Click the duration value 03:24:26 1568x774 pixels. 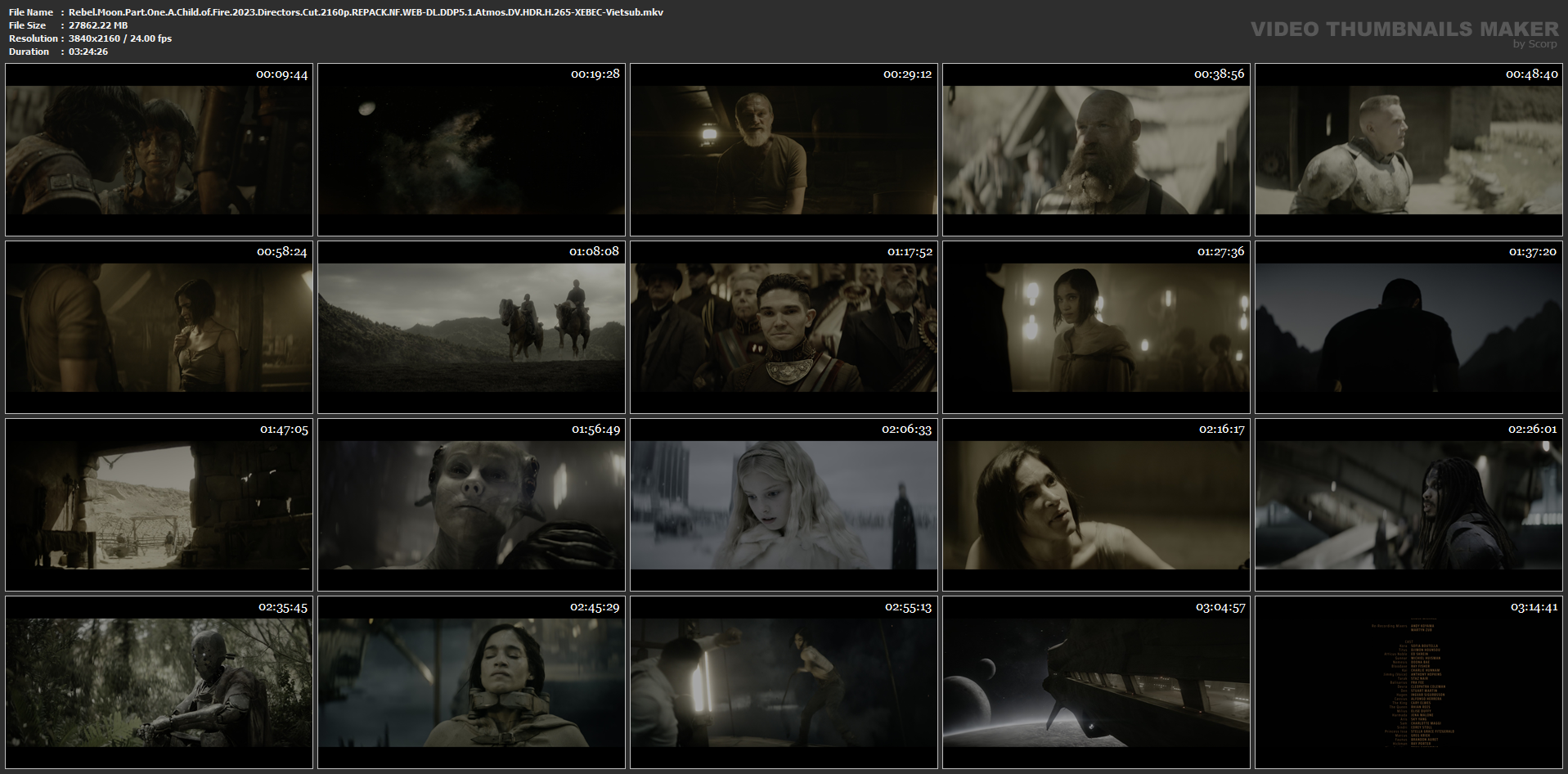coord(88,52)
